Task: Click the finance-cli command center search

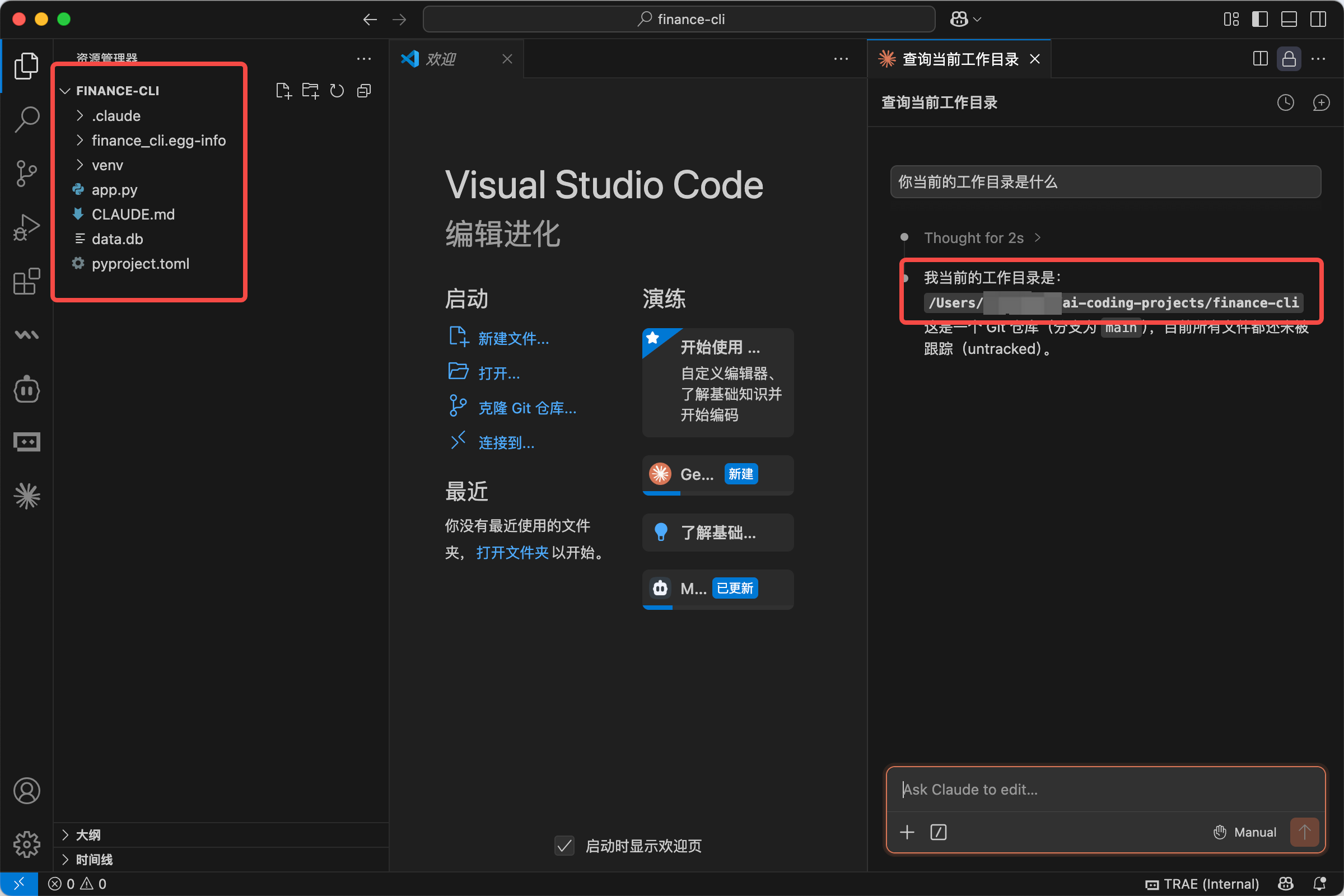Action: pos(679,20)
